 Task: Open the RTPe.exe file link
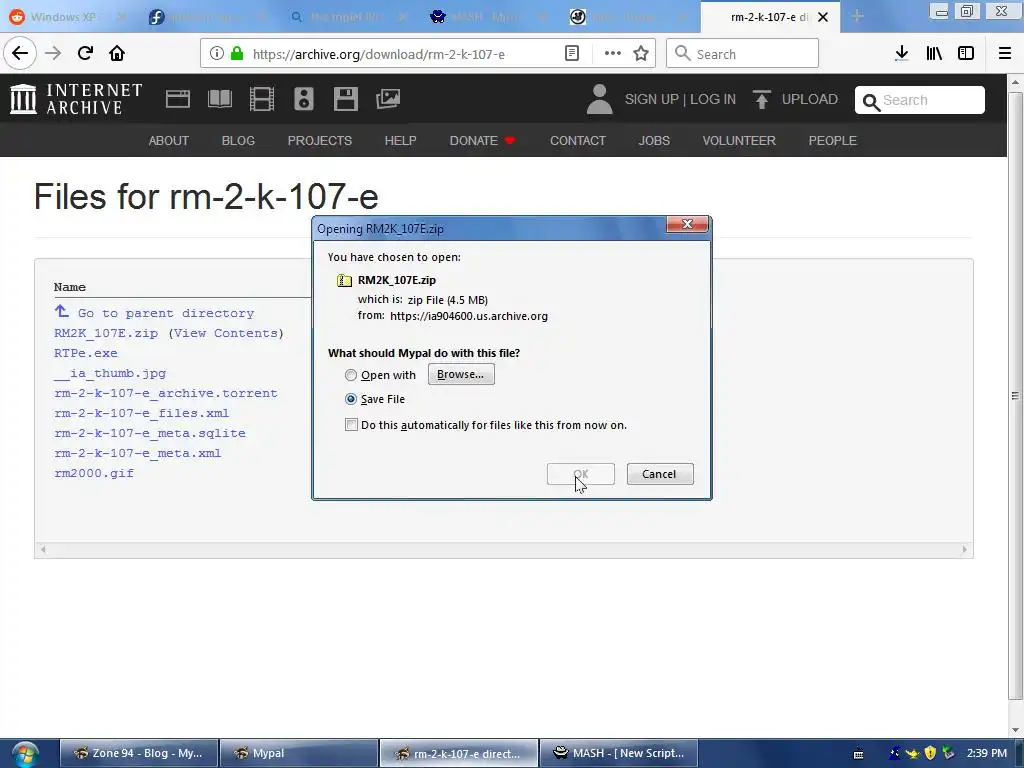tap(86, 353)
